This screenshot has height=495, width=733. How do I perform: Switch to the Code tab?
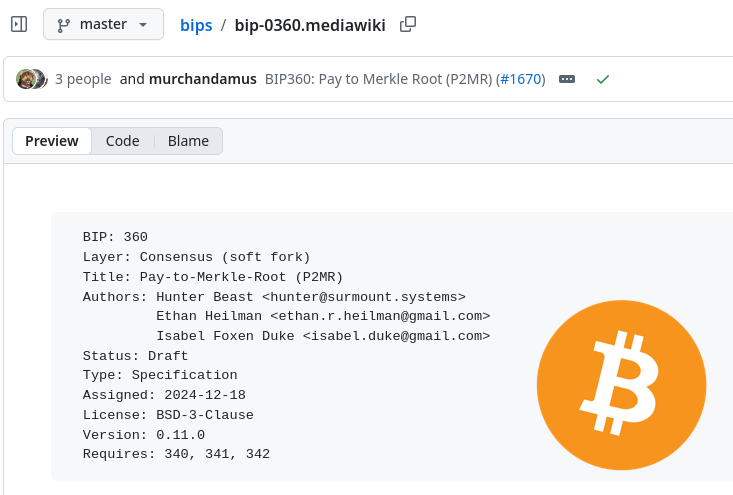[122, 141]
